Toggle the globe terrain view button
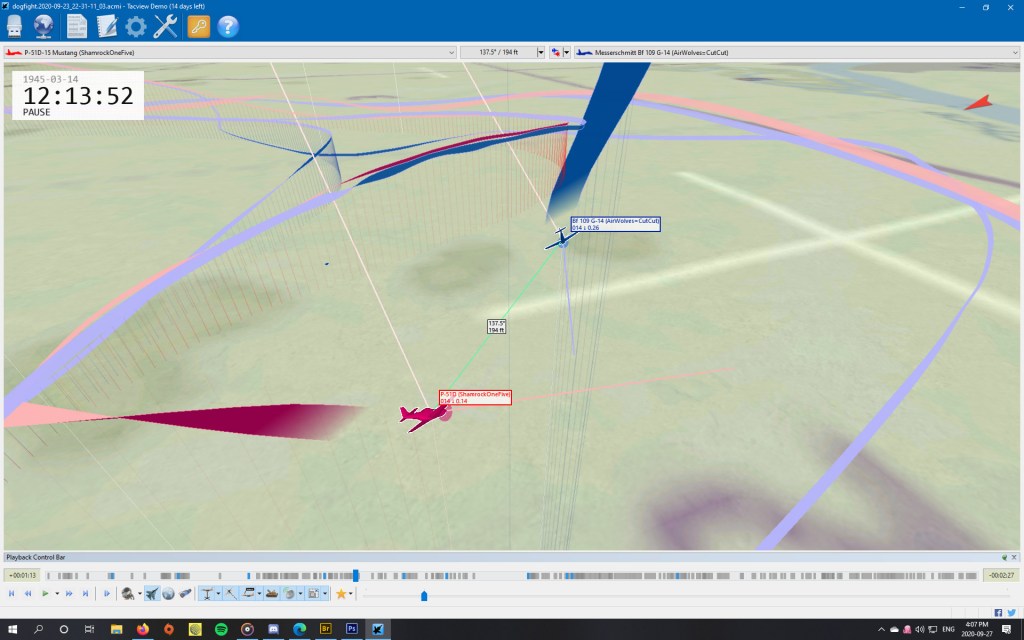 tap(169, 594)
